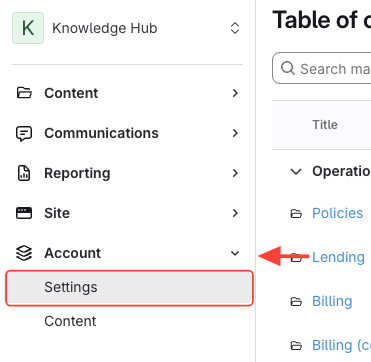
Task: Click folder icon beside Billing (c… row
Action: 296,346
